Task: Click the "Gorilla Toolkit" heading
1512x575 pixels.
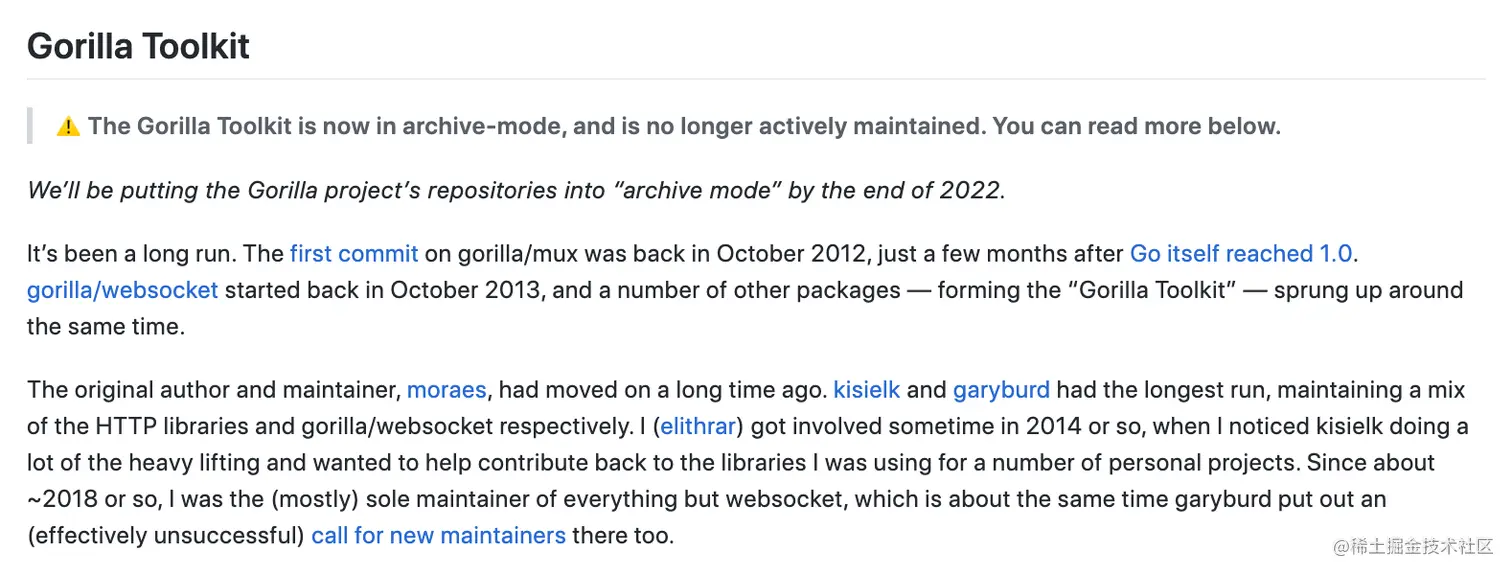Action: (x=138, y=47)
